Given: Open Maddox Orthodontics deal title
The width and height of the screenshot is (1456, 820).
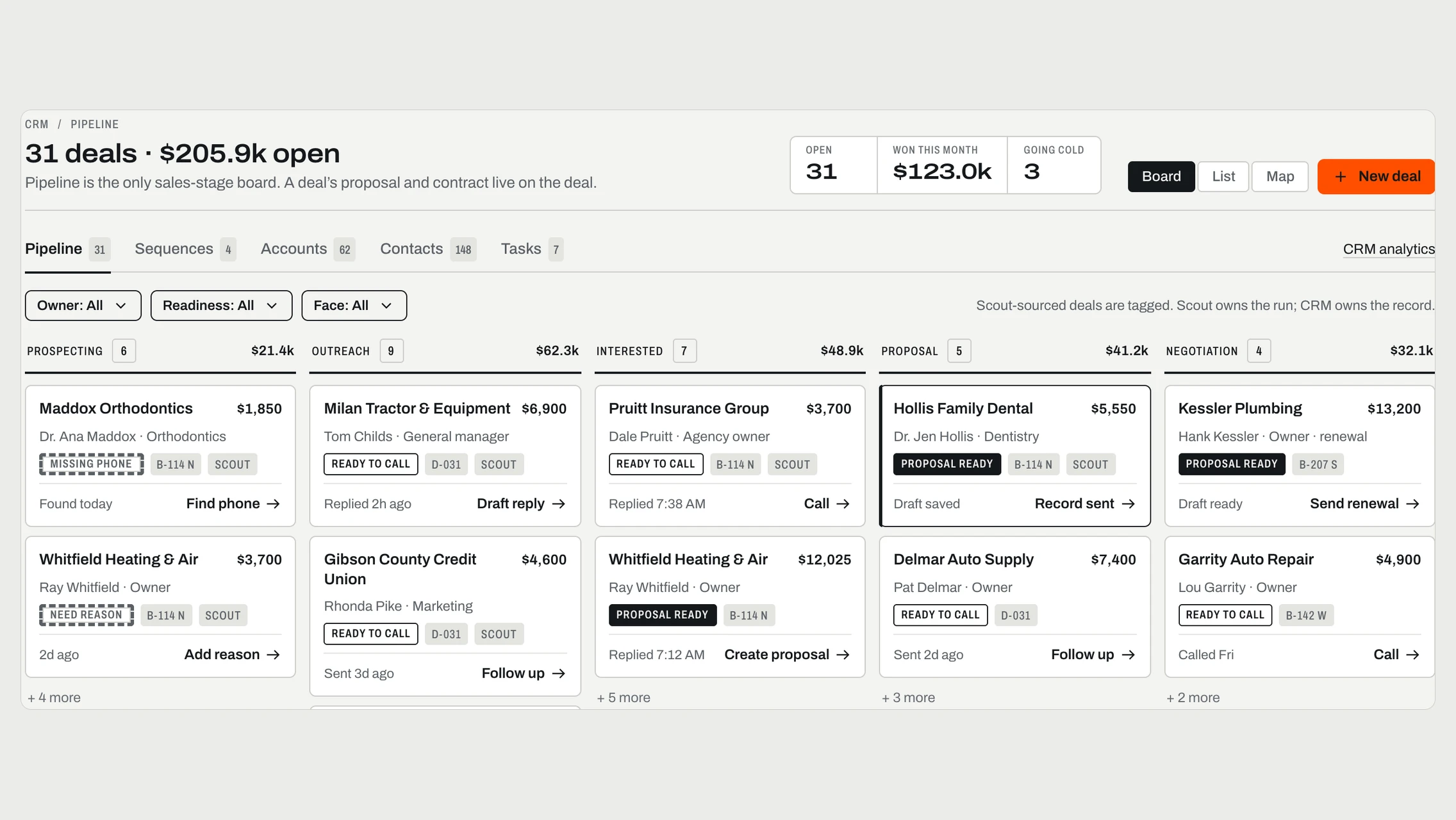Looking at the screenshot, I should pyautogui.click(x=116, y=409).
